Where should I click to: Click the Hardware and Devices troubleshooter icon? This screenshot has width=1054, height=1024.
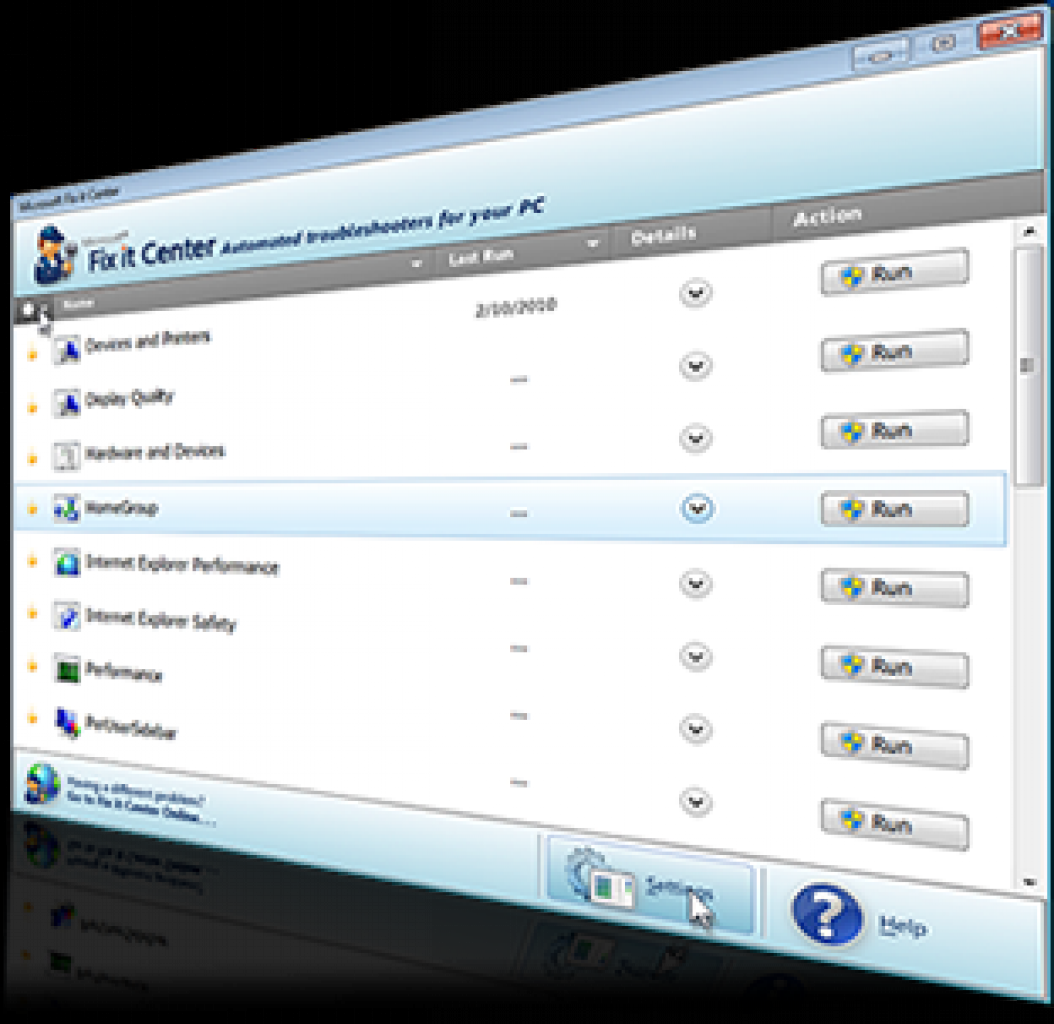[67, 456]
